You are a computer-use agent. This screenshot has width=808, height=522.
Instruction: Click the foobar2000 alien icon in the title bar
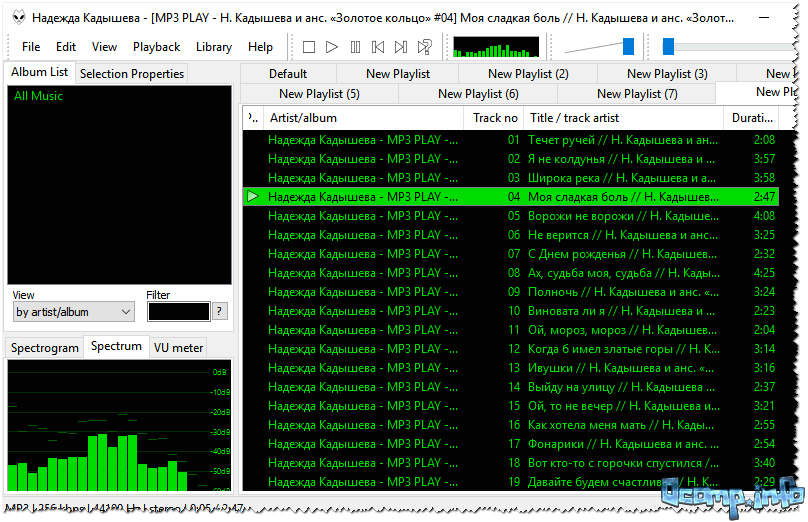tap(16, 18)
